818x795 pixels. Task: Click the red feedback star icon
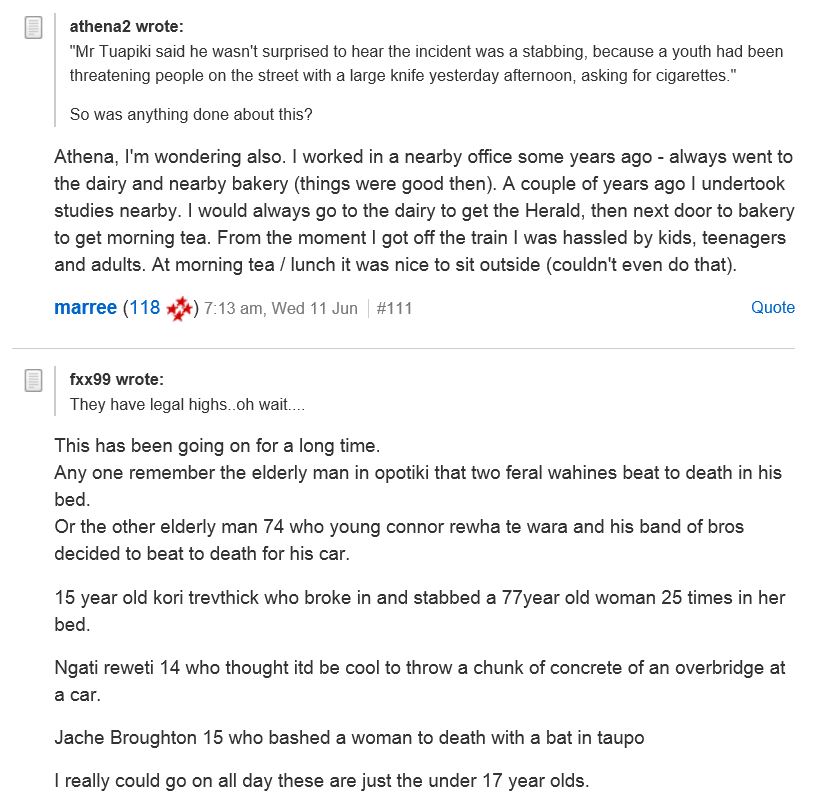coord(179,308)
